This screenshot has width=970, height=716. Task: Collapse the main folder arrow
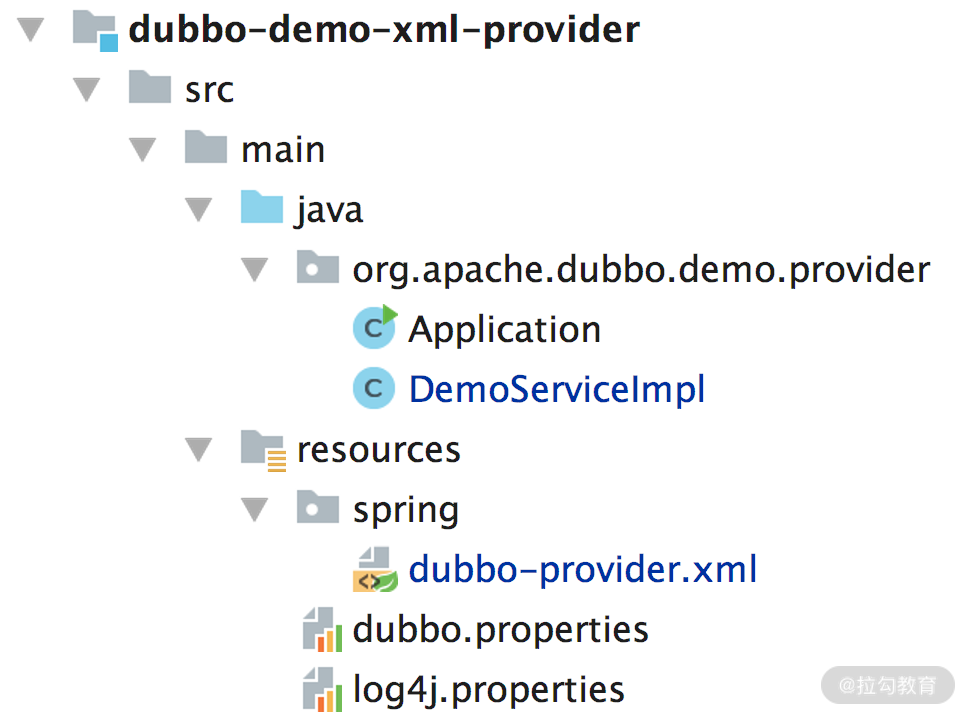pos(144,150)
